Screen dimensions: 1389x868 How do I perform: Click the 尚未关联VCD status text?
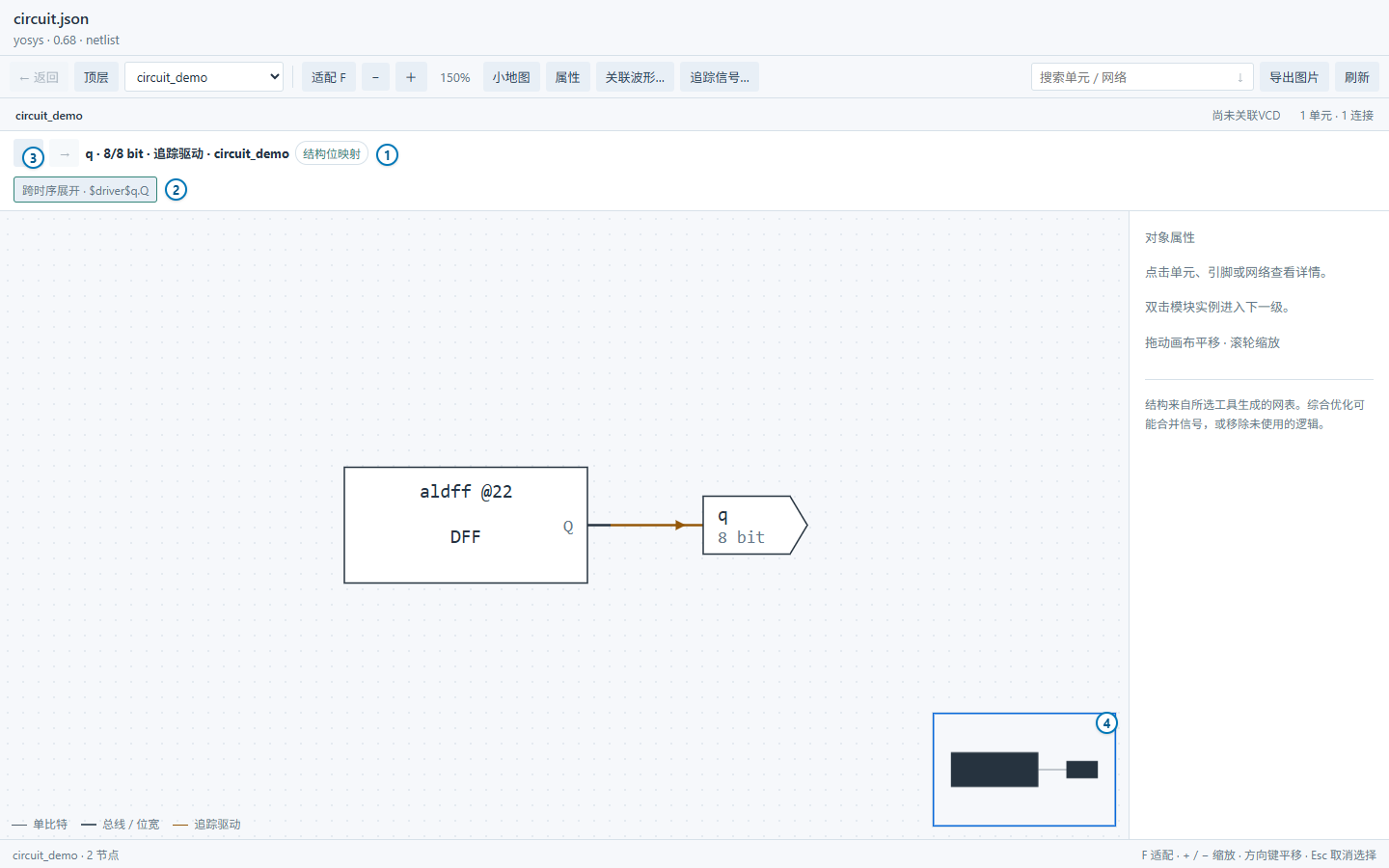pos(1246,116)
